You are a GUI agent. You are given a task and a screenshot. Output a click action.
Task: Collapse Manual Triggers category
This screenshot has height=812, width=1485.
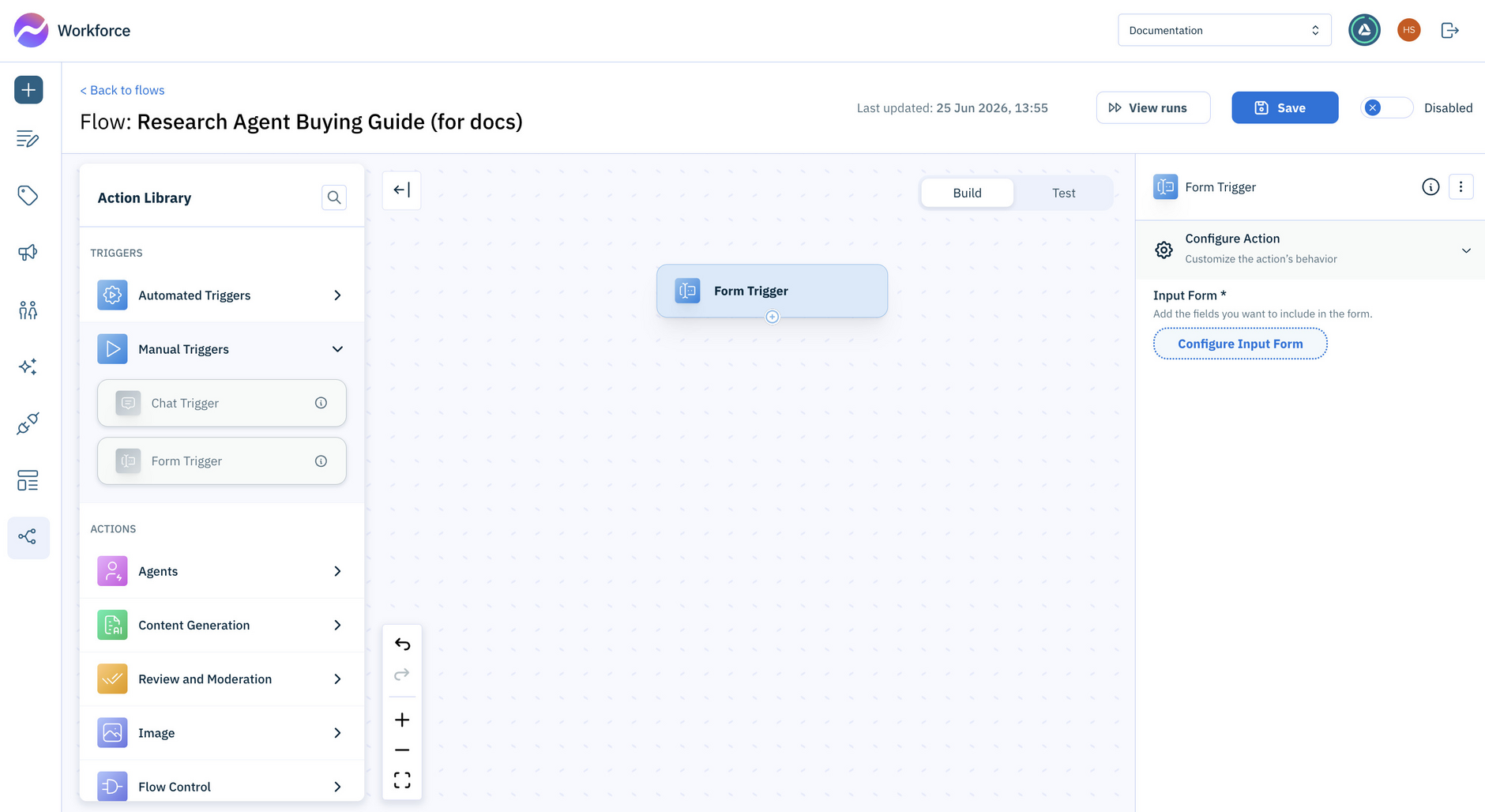222,349
